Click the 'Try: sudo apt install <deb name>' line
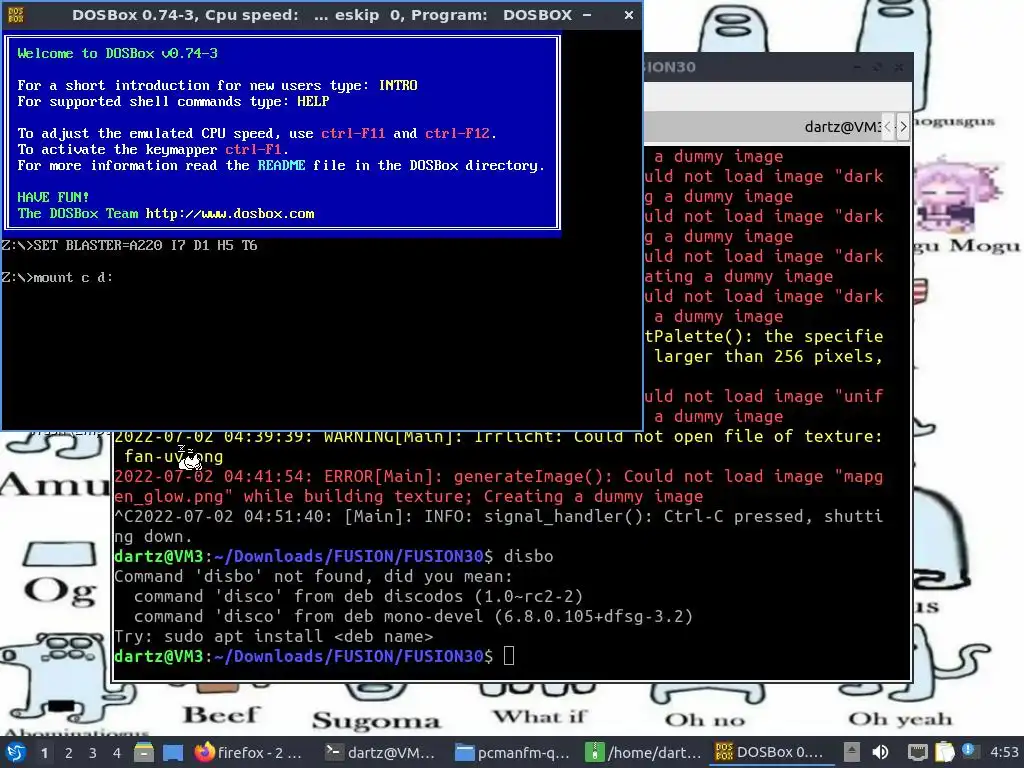 pos(274,636)
